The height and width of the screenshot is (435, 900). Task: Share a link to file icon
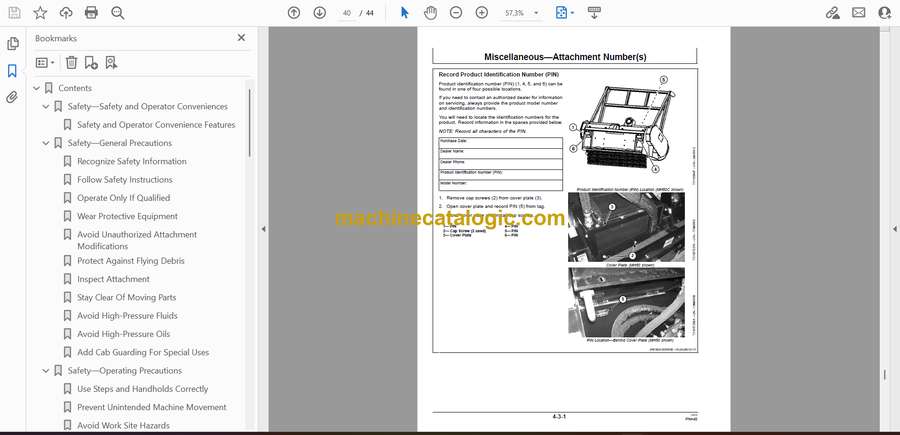click(x=832, y=13)
